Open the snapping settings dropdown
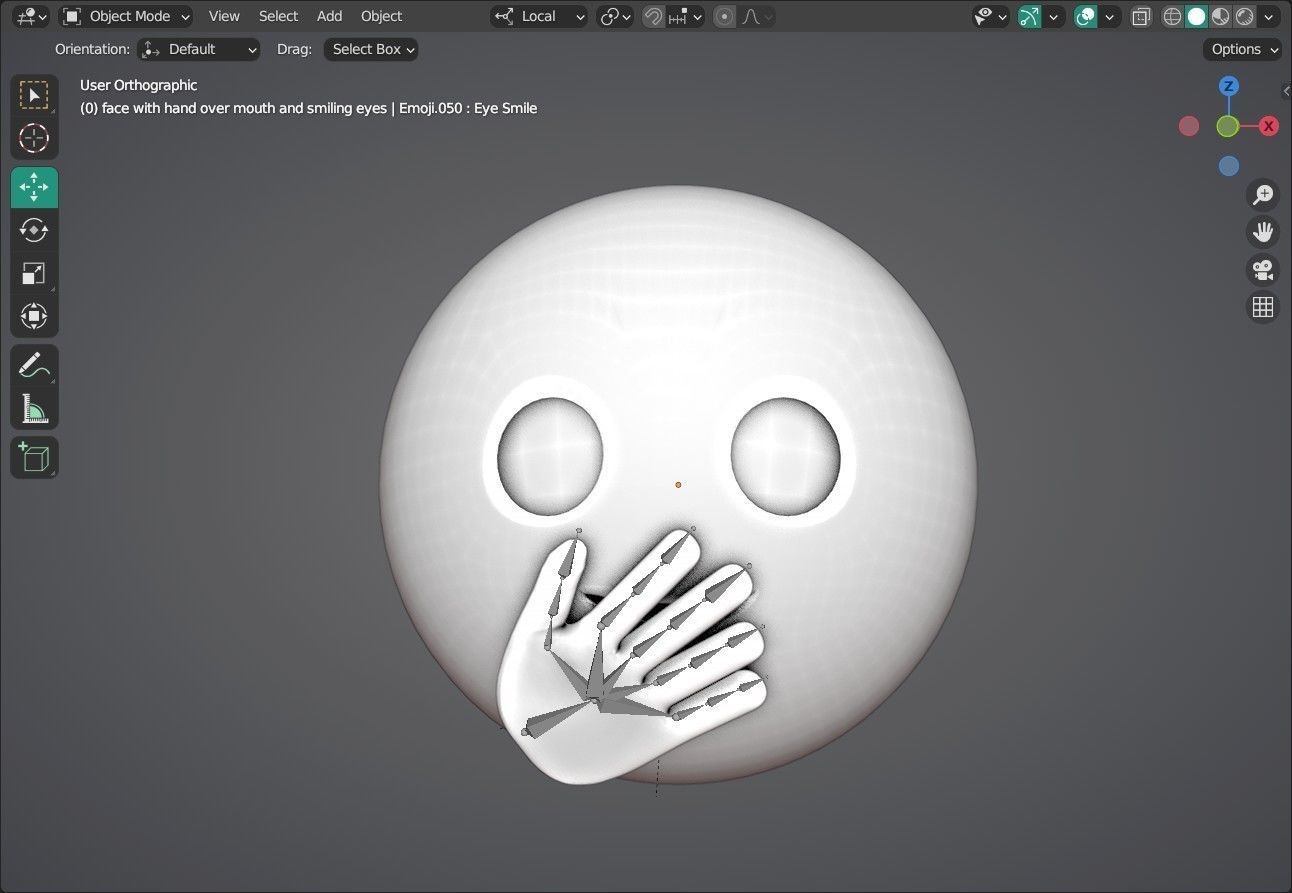The height and width of the screenshot is (893, 1292). (x=685, y=16)
